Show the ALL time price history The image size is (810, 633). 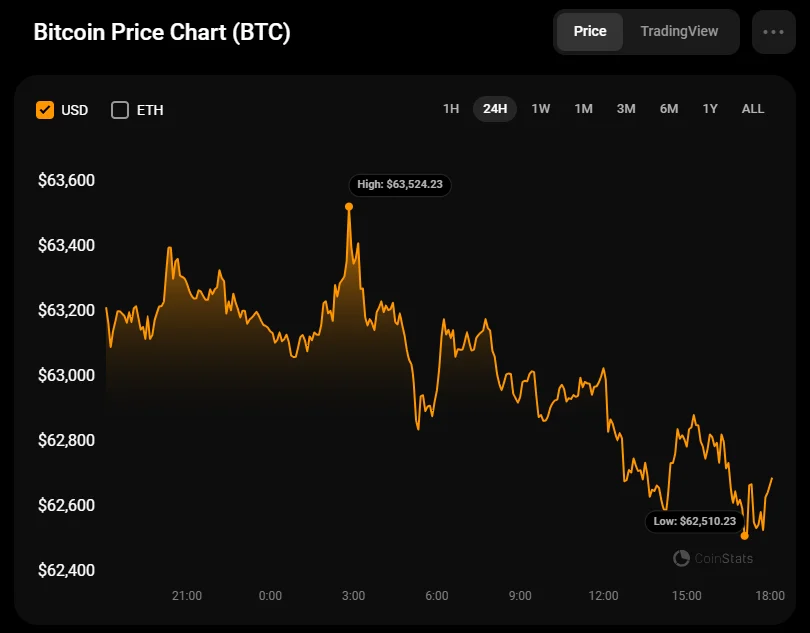pyautogui.click(x=753, y=109)
